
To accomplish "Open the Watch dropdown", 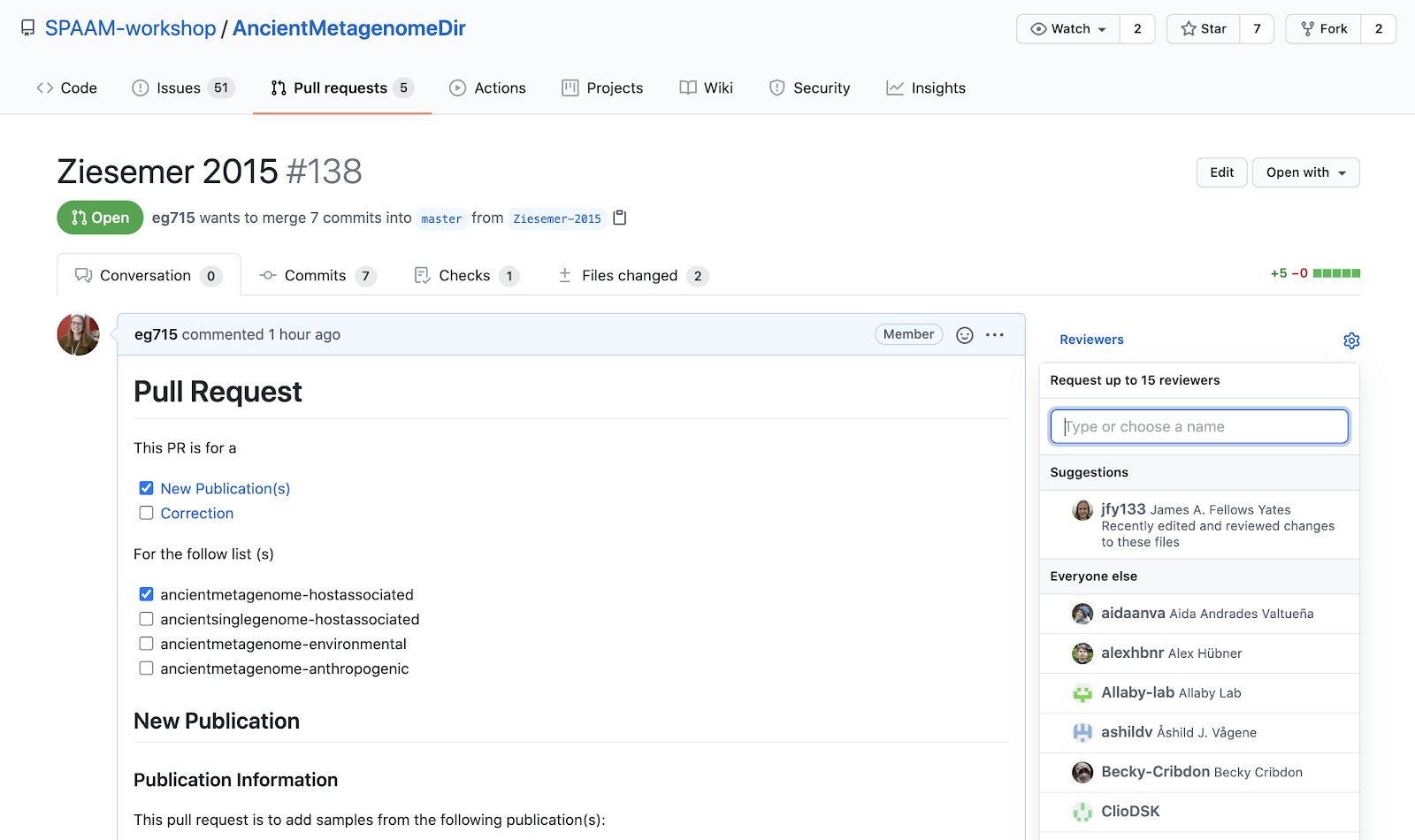I will coord(1068,29).
